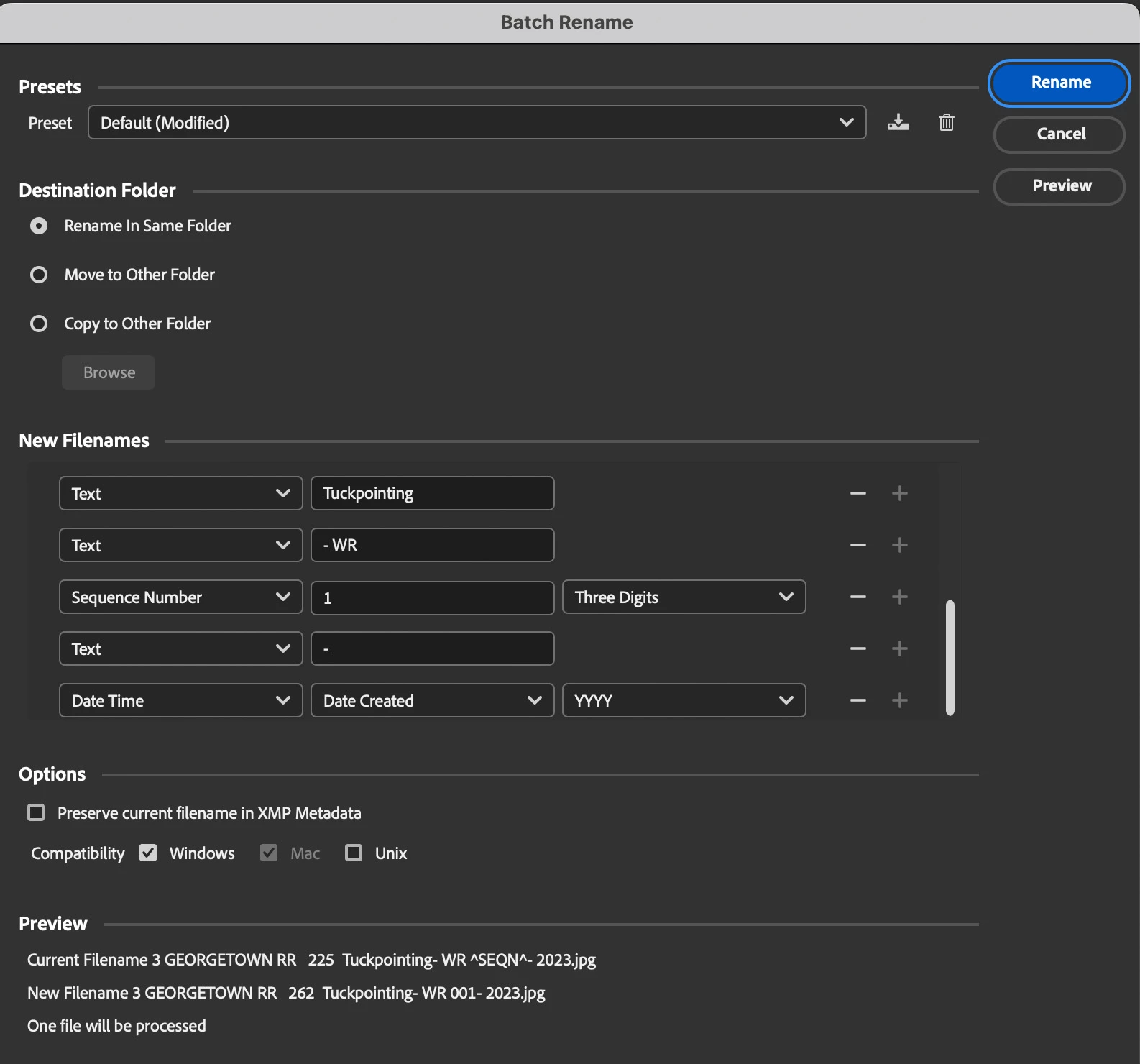1140x1064 pixels.
Task: Add a row after the Tuckpointing text row
Action: point(899,493)
